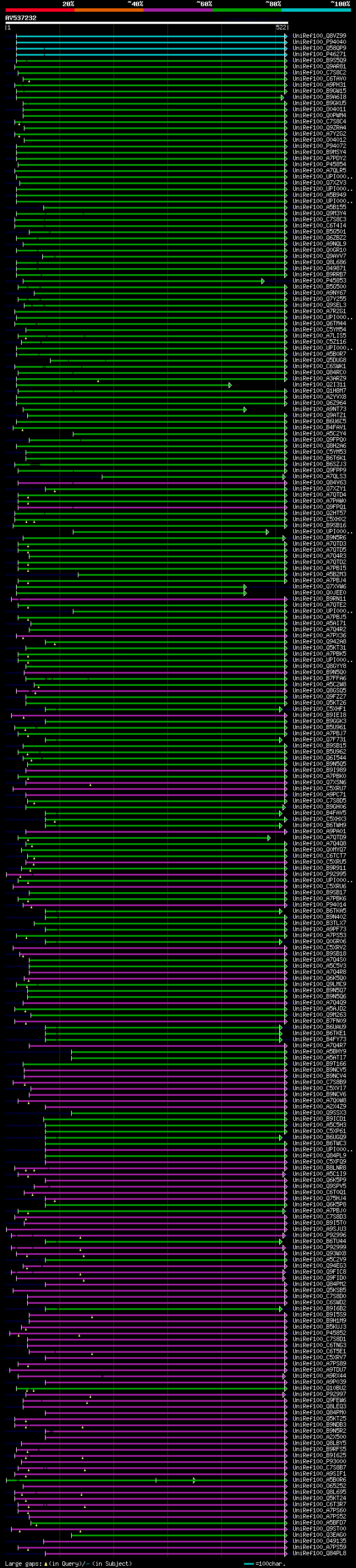Image resolution: width=356 pixels, height=1568 pixels.
Task: Select the UniRef100_A9PC71 label
Action: [x=319, y=794]
